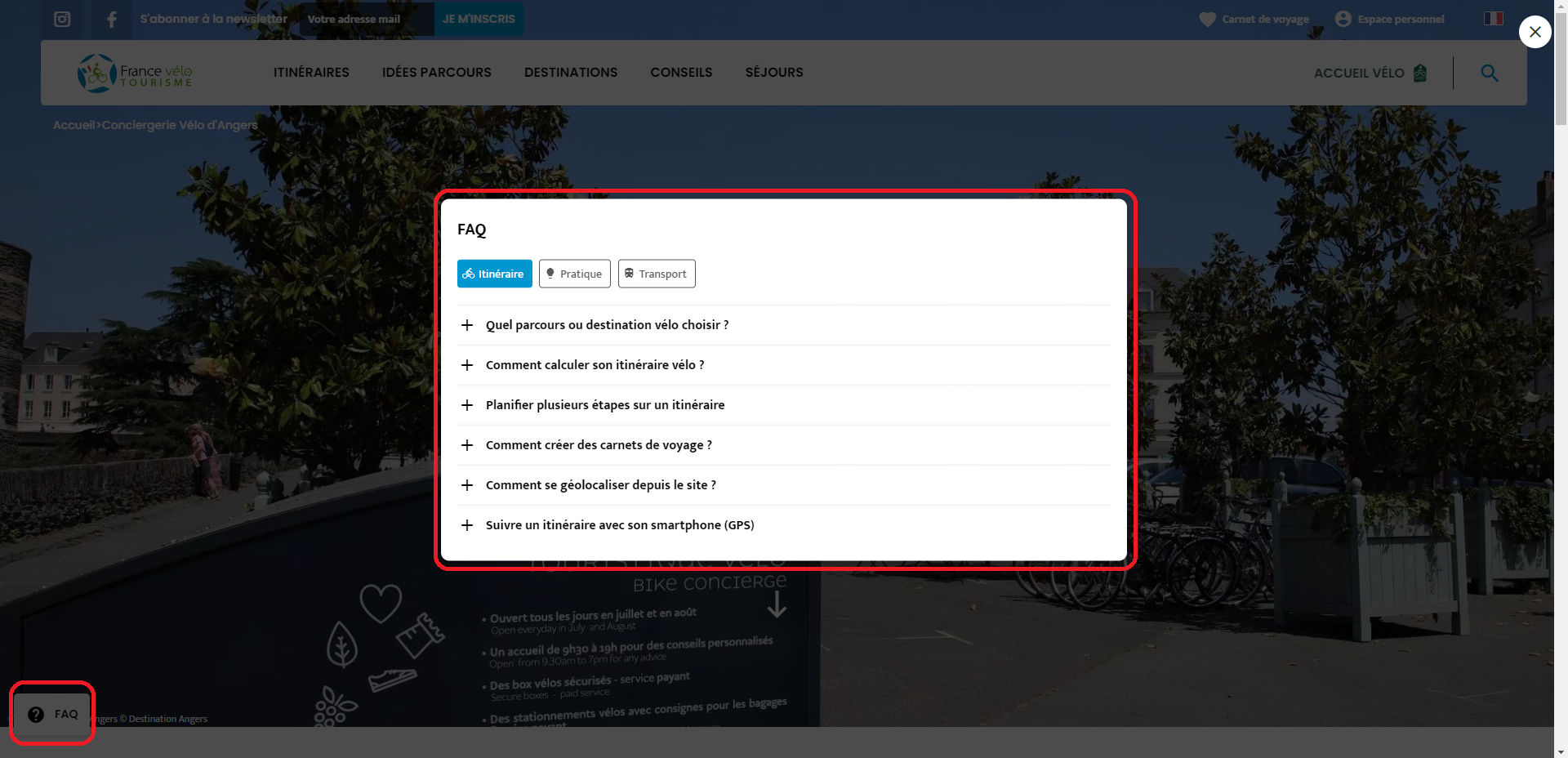The width and height of the screenshot is (1568, 758).
Task: Enable the Pratique filter
Action: tap(574, 274)
